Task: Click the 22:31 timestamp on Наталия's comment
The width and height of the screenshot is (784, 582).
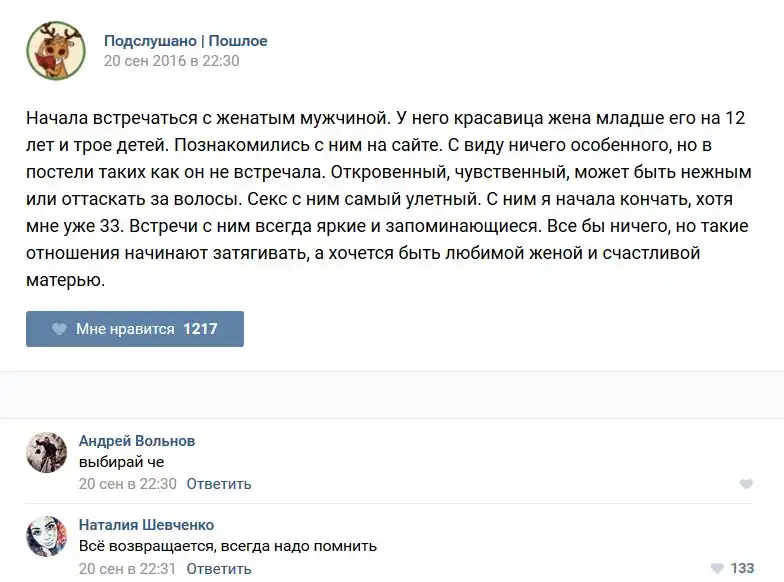Action: [x=128, y=568]
